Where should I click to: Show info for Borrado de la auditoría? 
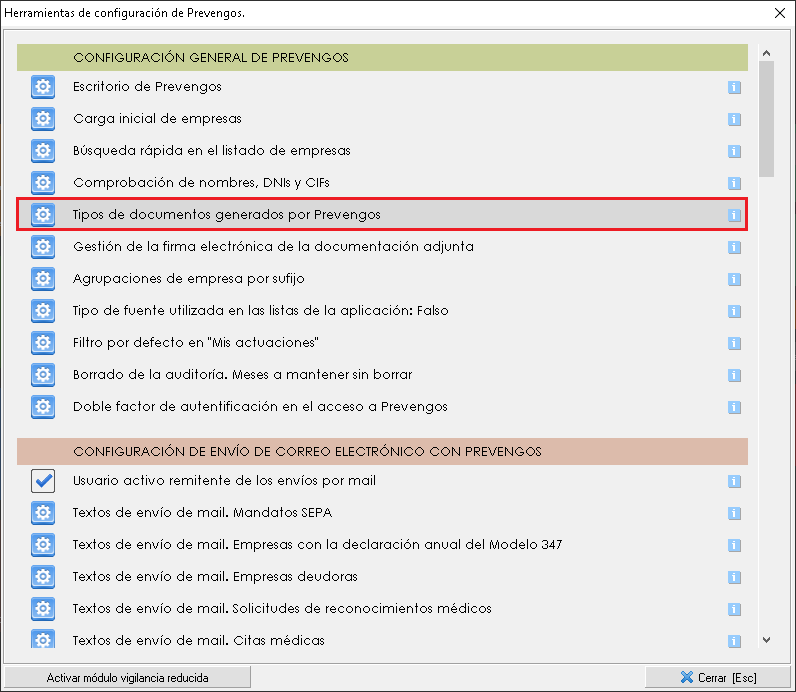pos(734,375)
